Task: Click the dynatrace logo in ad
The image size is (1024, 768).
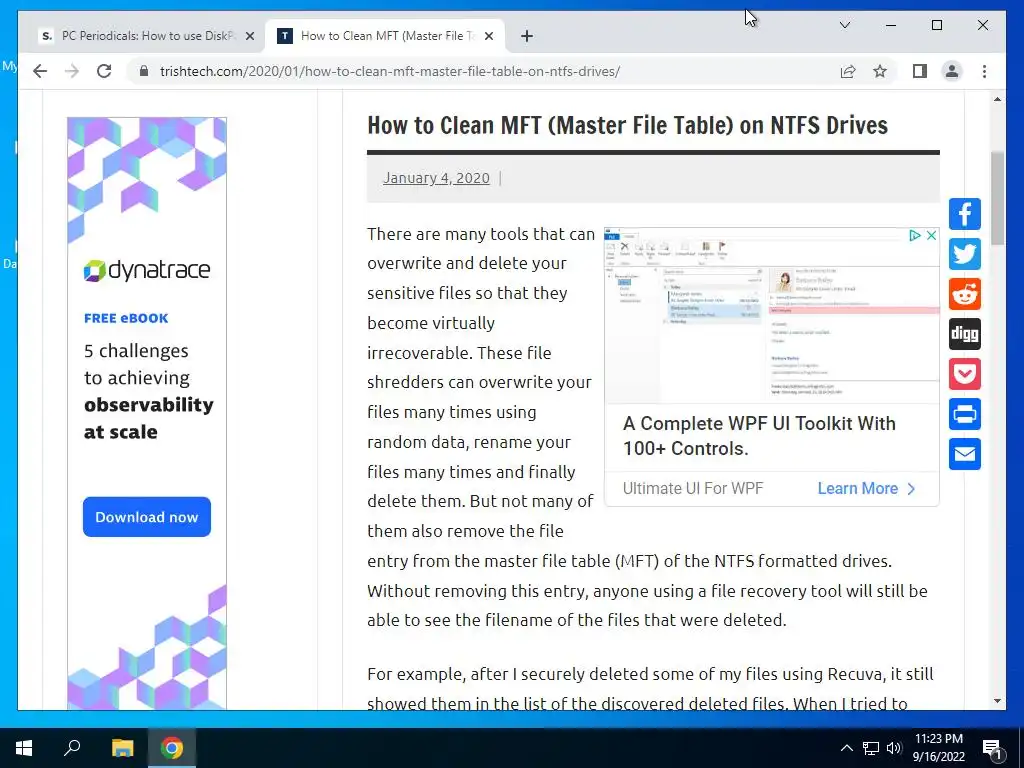Action: point(147,270)
